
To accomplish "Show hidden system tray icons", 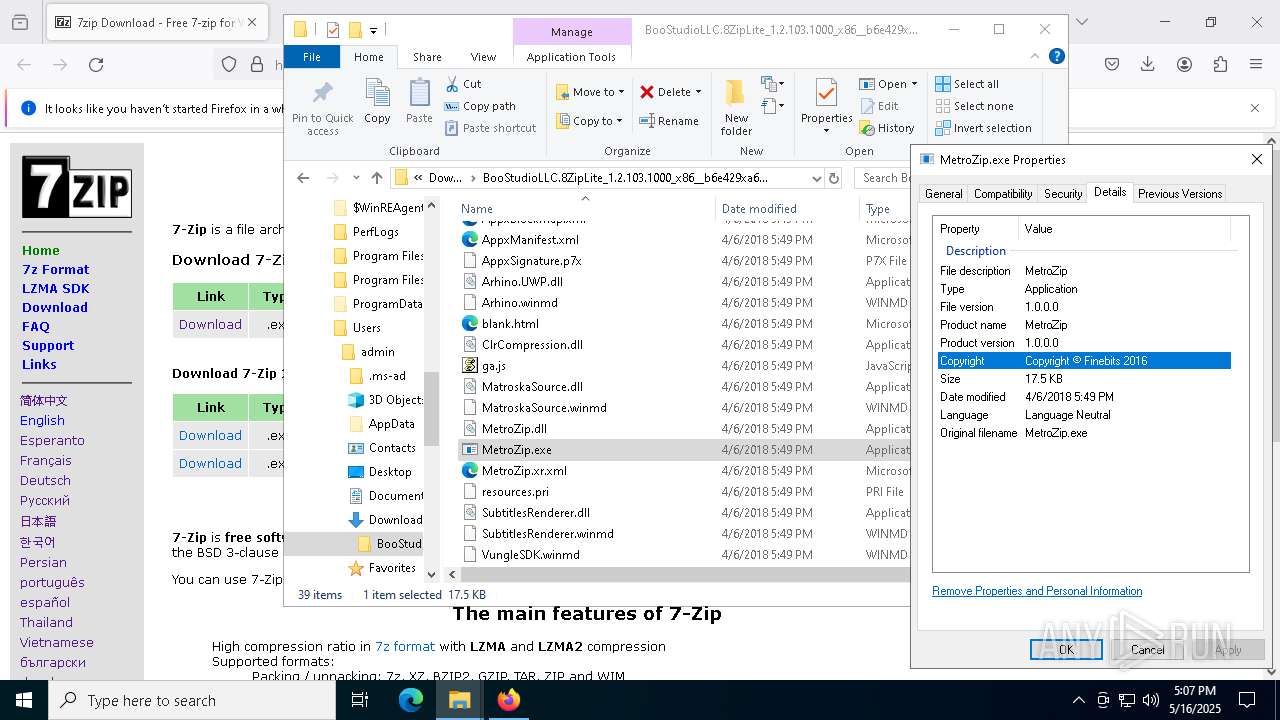I will tap(1078, 700).
